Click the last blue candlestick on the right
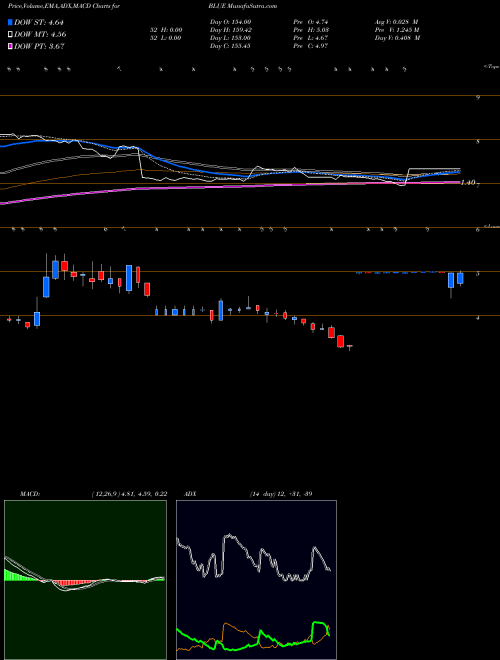Viewport: 500px width, 660px height. pyautogui.click(x=460, y=278)
